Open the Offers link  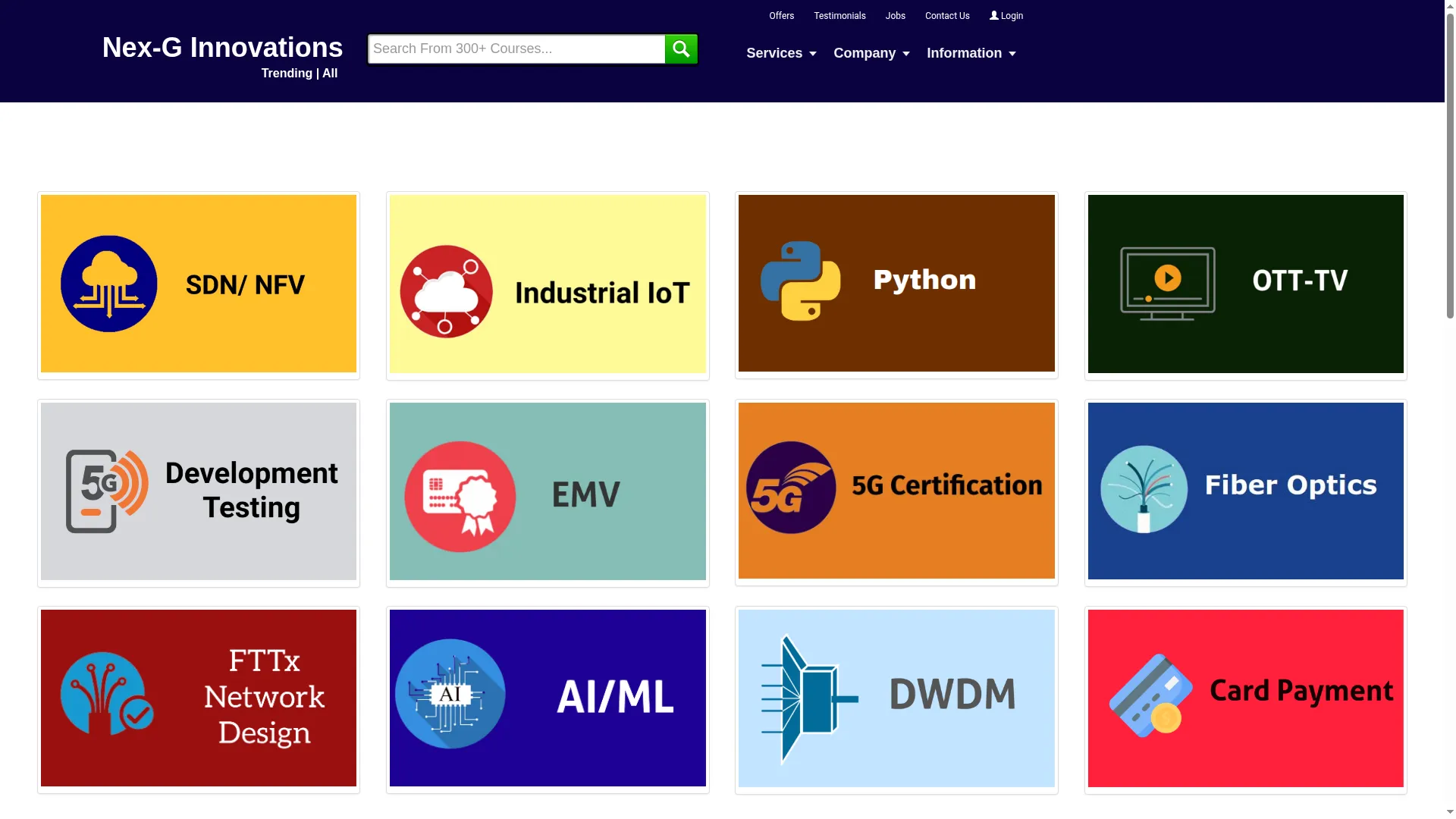click(x=781, y=16)
